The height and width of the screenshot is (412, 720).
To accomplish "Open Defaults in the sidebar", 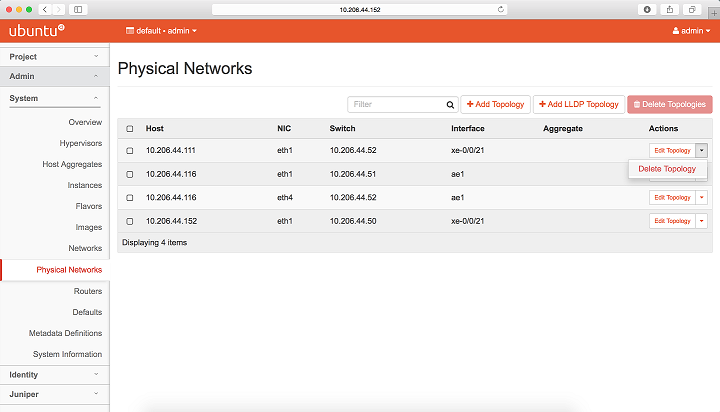I will click(87, 312).
